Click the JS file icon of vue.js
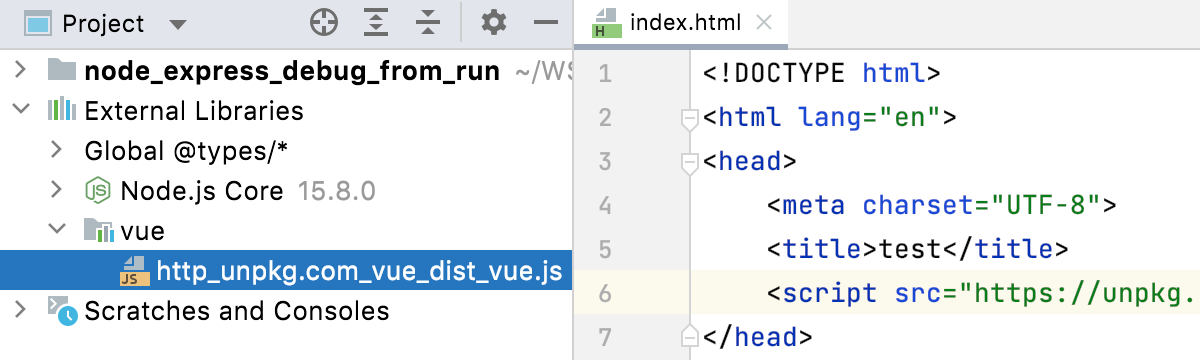This screenshot has height=360, width=1200. pyautogui.click(x=134, y=271)
